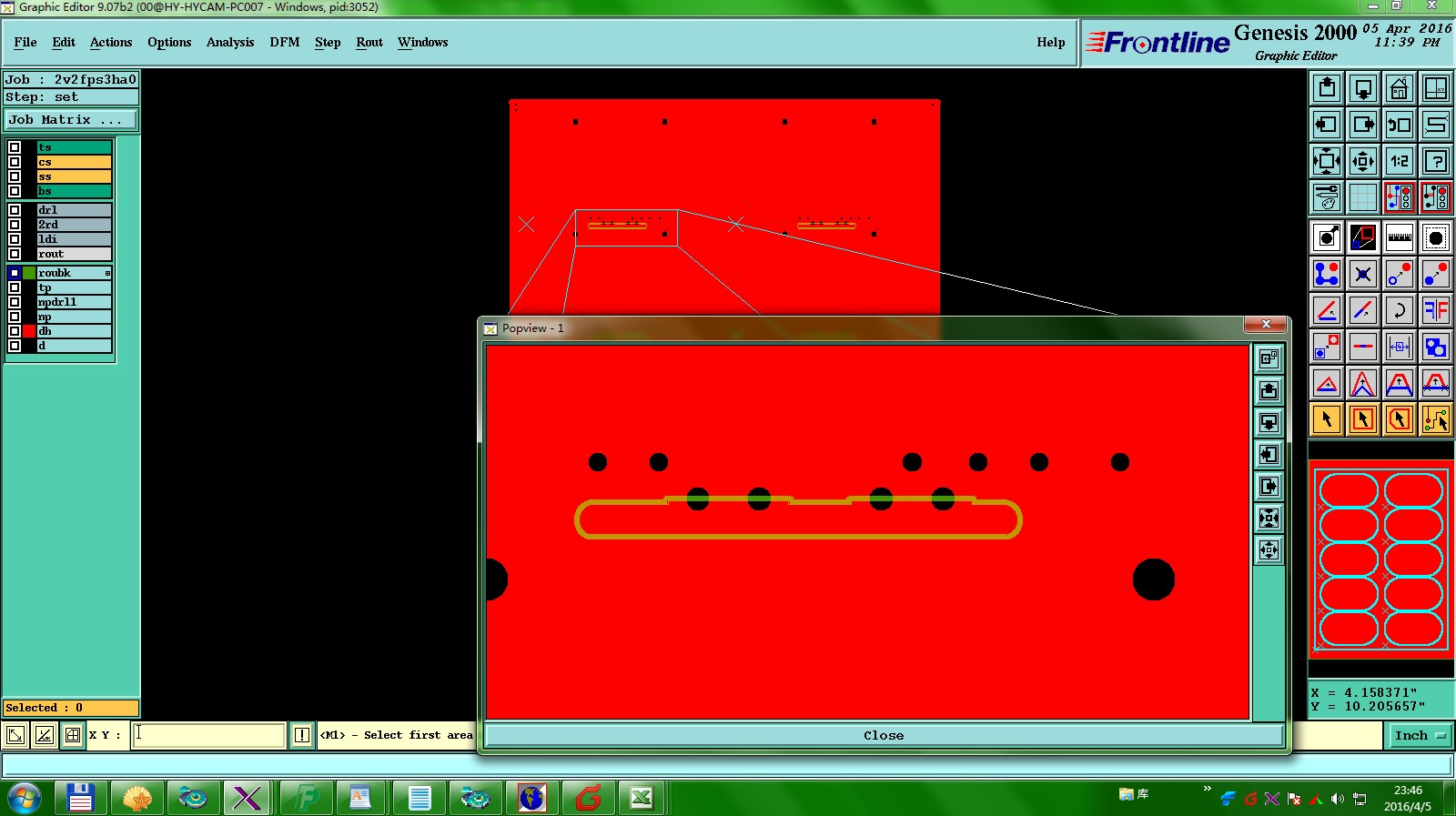Select the rectangle area select pointer
The width and height of the screenshot is (1456, 816).
[x=1363, y=419]
